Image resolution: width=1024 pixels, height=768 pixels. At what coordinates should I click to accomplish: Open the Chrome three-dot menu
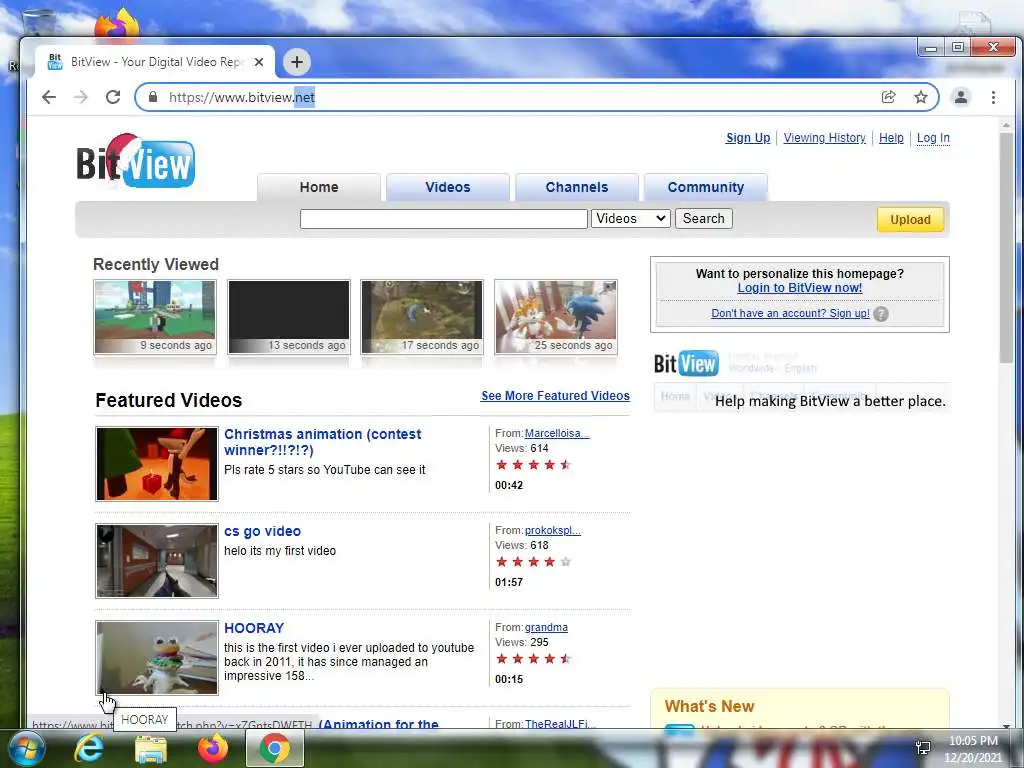pos(993,97)
